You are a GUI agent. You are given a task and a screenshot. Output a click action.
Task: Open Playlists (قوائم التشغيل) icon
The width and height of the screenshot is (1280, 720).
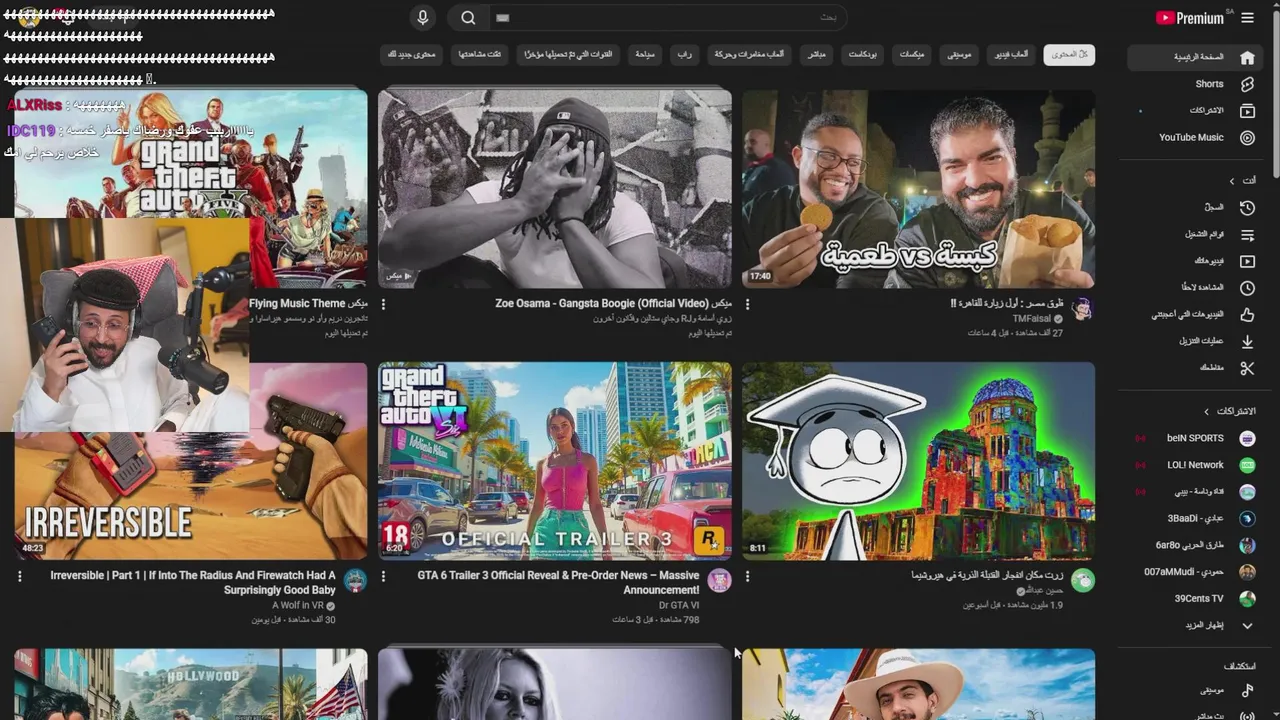click(1247, 234)
